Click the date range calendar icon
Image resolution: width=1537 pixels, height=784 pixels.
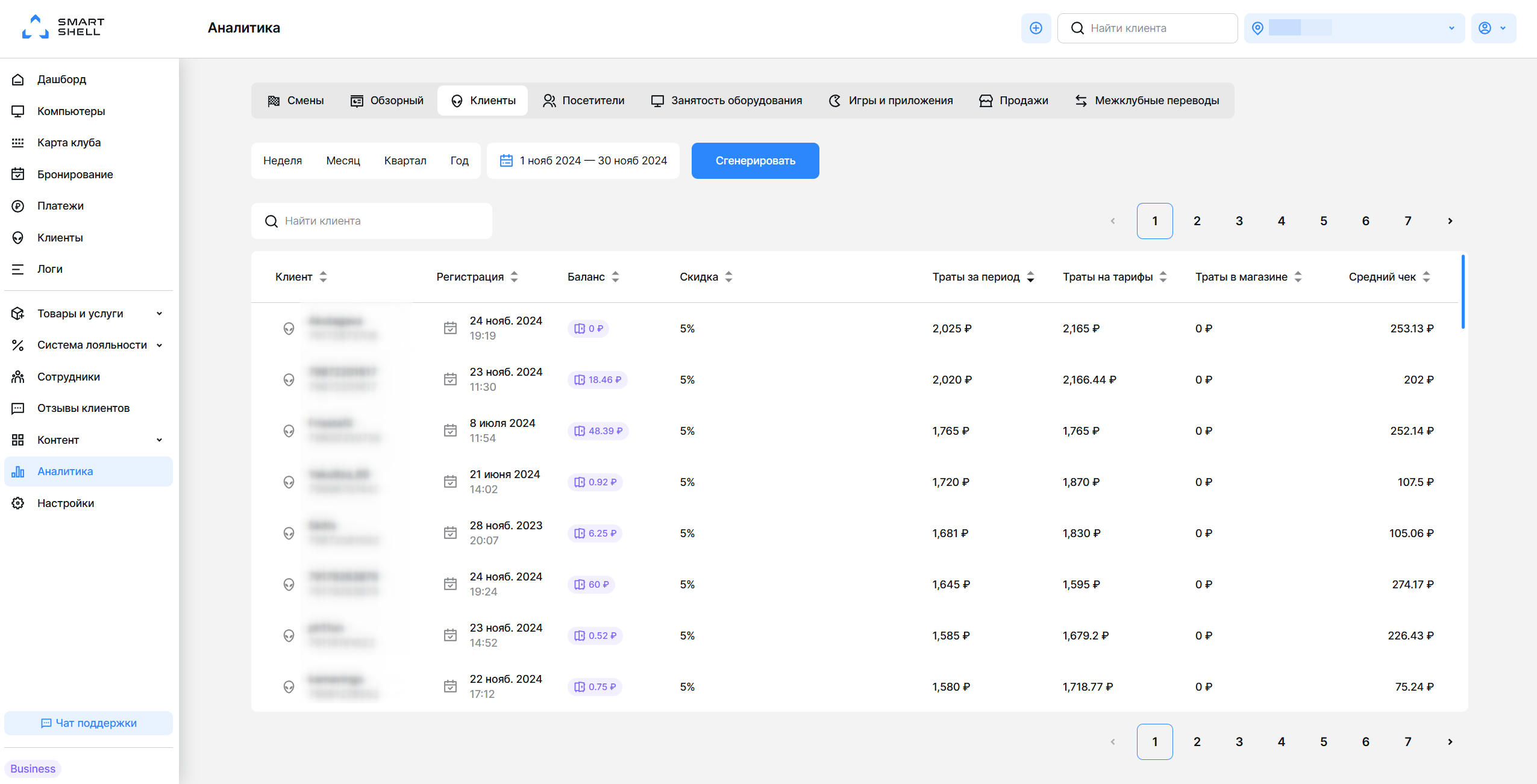tap(506, 161)
